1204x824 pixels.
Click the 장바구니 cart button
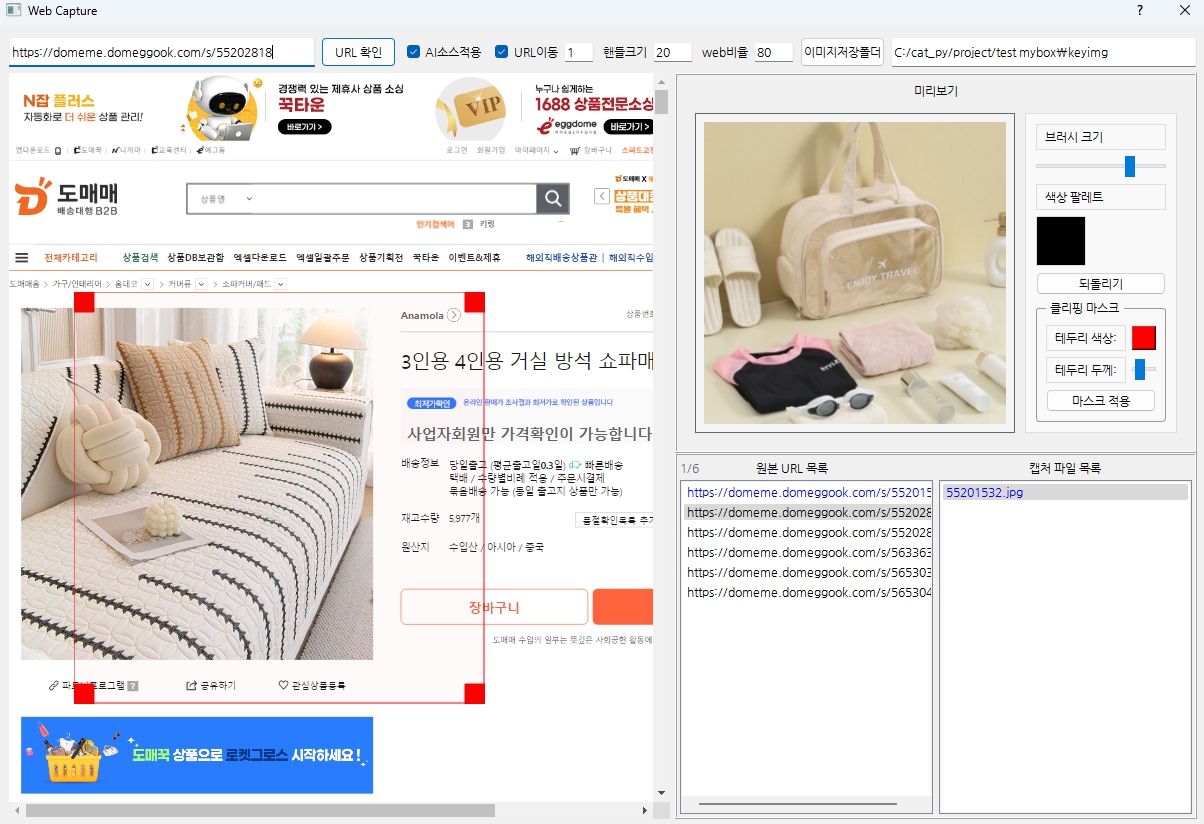pos(494,606)
